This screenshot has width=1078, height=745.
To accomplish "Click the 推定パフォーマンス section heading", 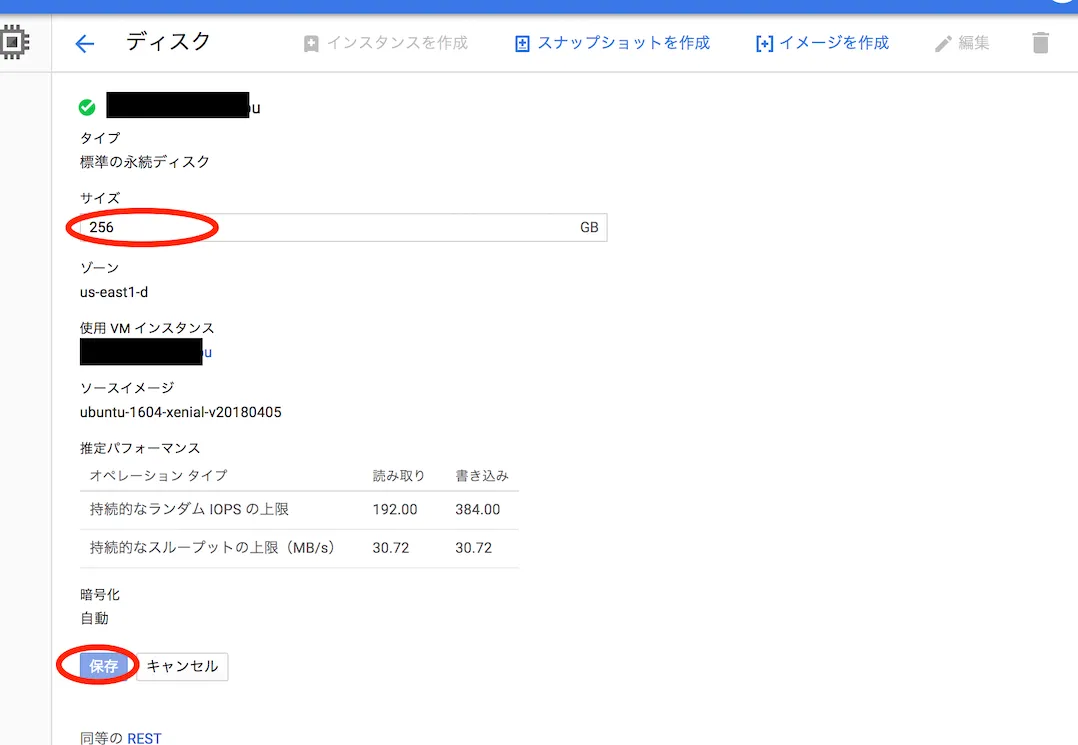I will pos(140,448).
